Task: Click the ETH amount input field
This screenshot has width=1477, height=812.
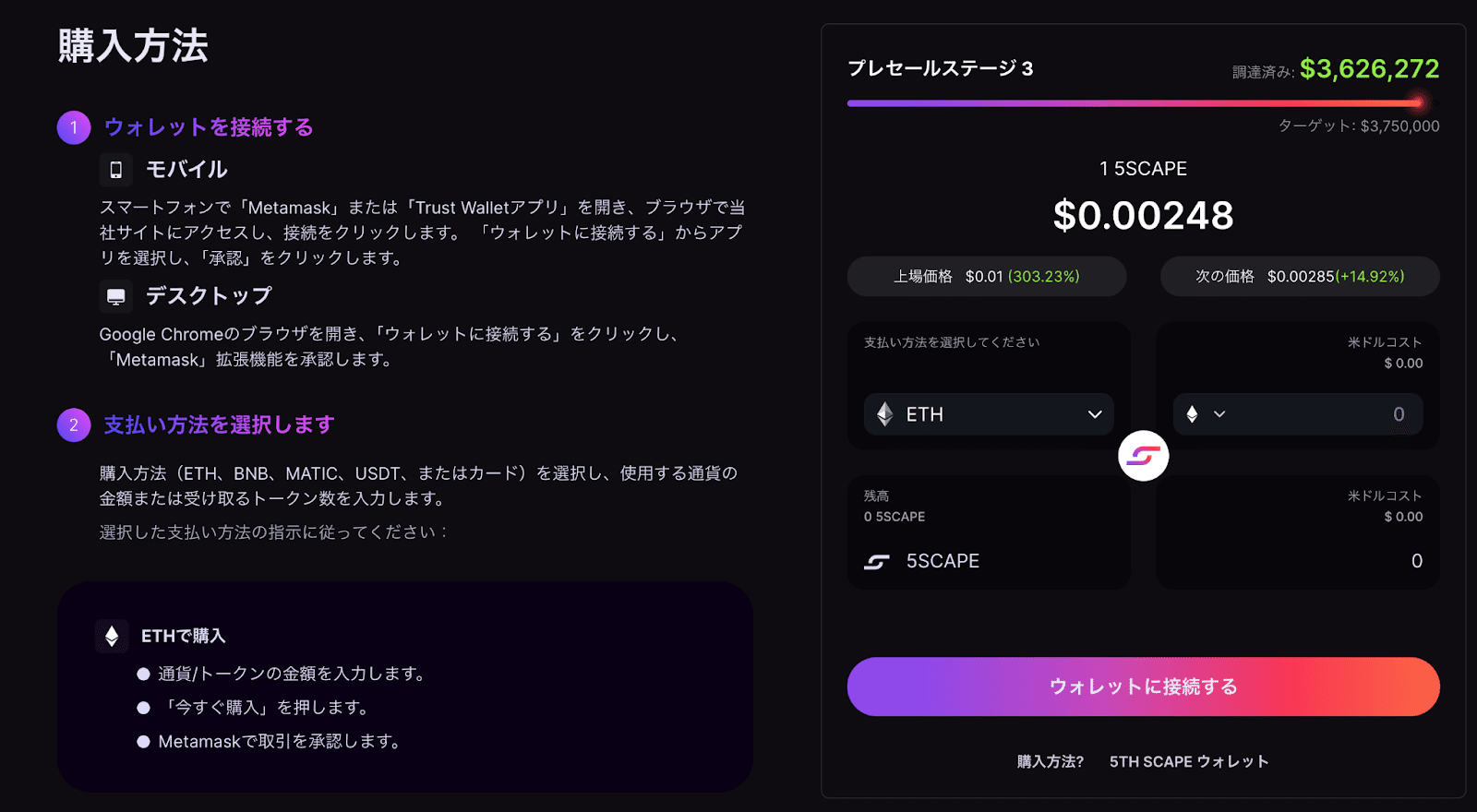Action: [x=1329, y=414]
